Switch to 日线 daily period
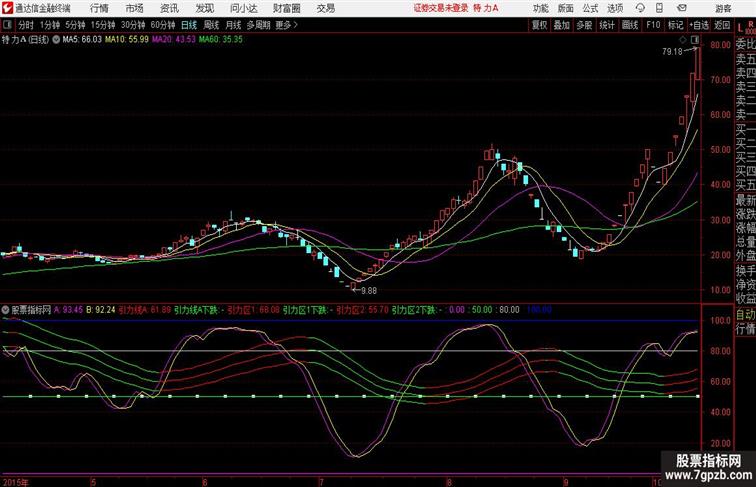The width and height of the screenshot is (756, 487). (189, 25)
